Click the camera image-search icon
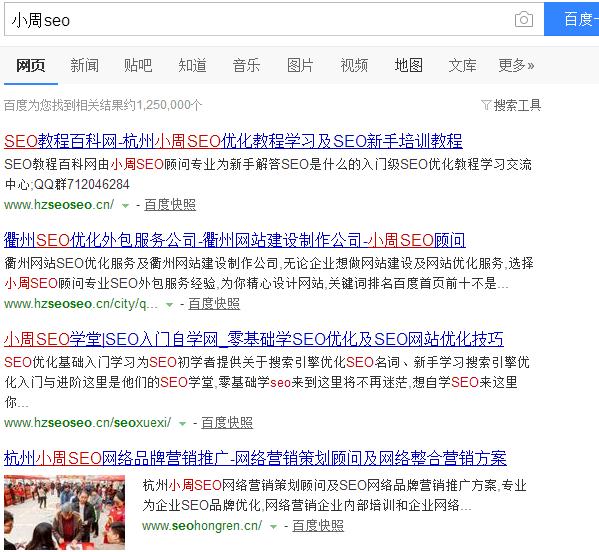Image resolution: width=599 pixels, height=552 pixels. point(524,19)
